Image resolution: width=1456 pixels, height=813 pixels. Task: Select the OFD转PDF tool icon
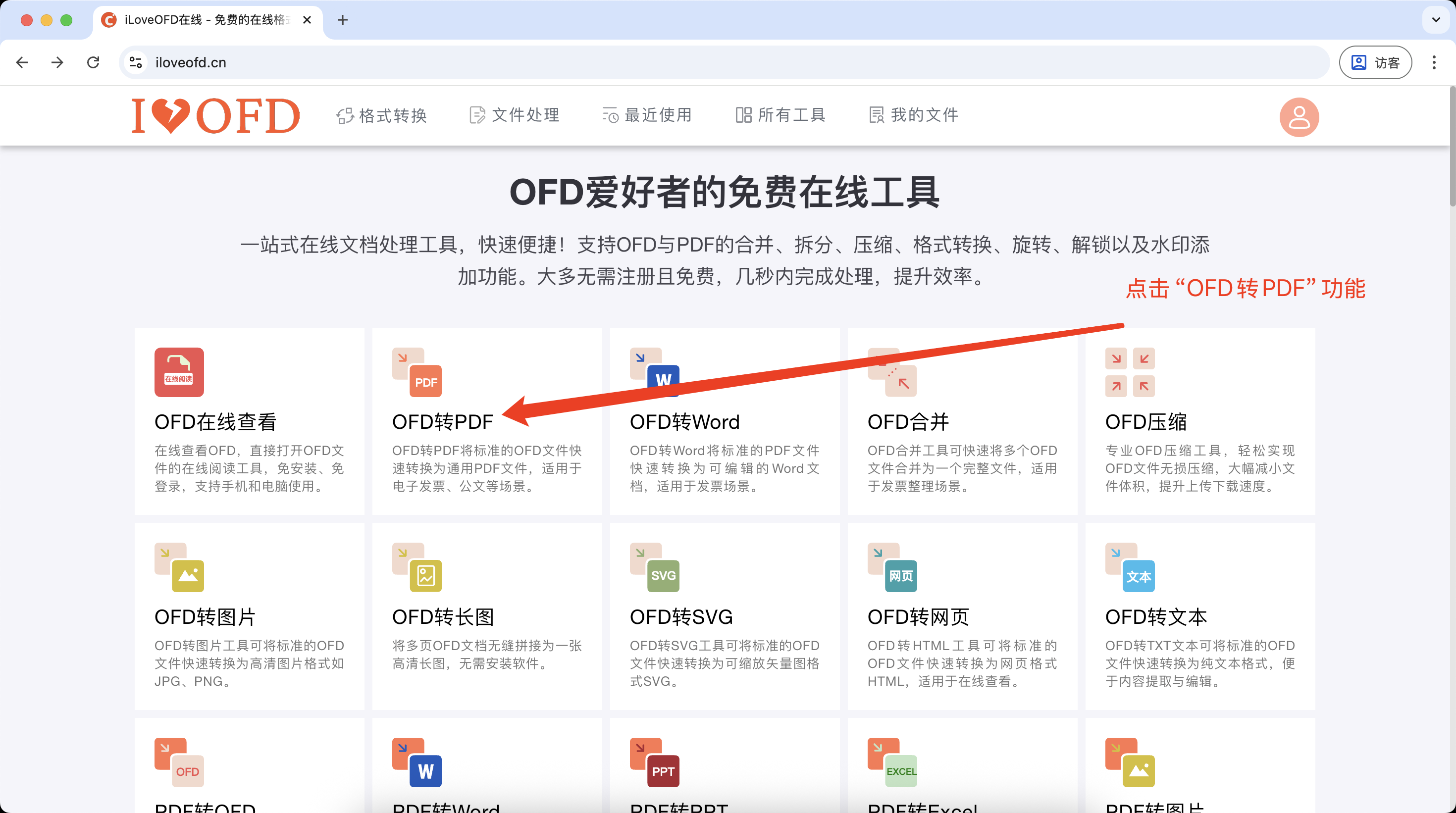[416, 373]
